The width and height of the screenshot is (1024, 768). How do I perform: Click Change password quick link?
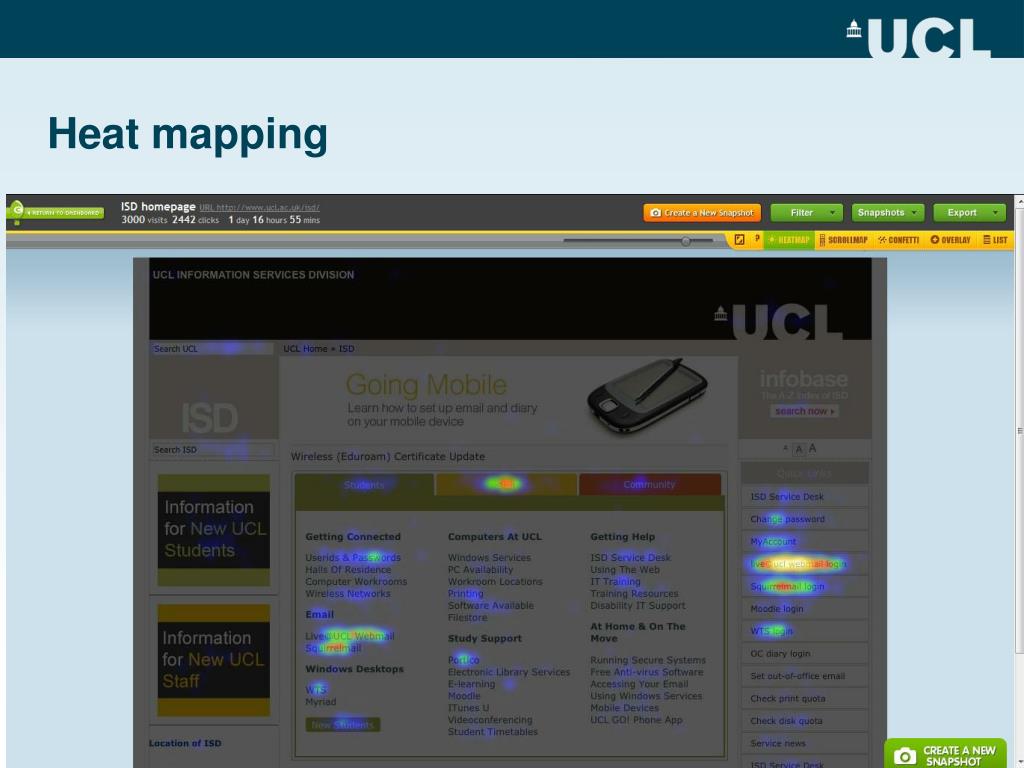coord(805,519)
